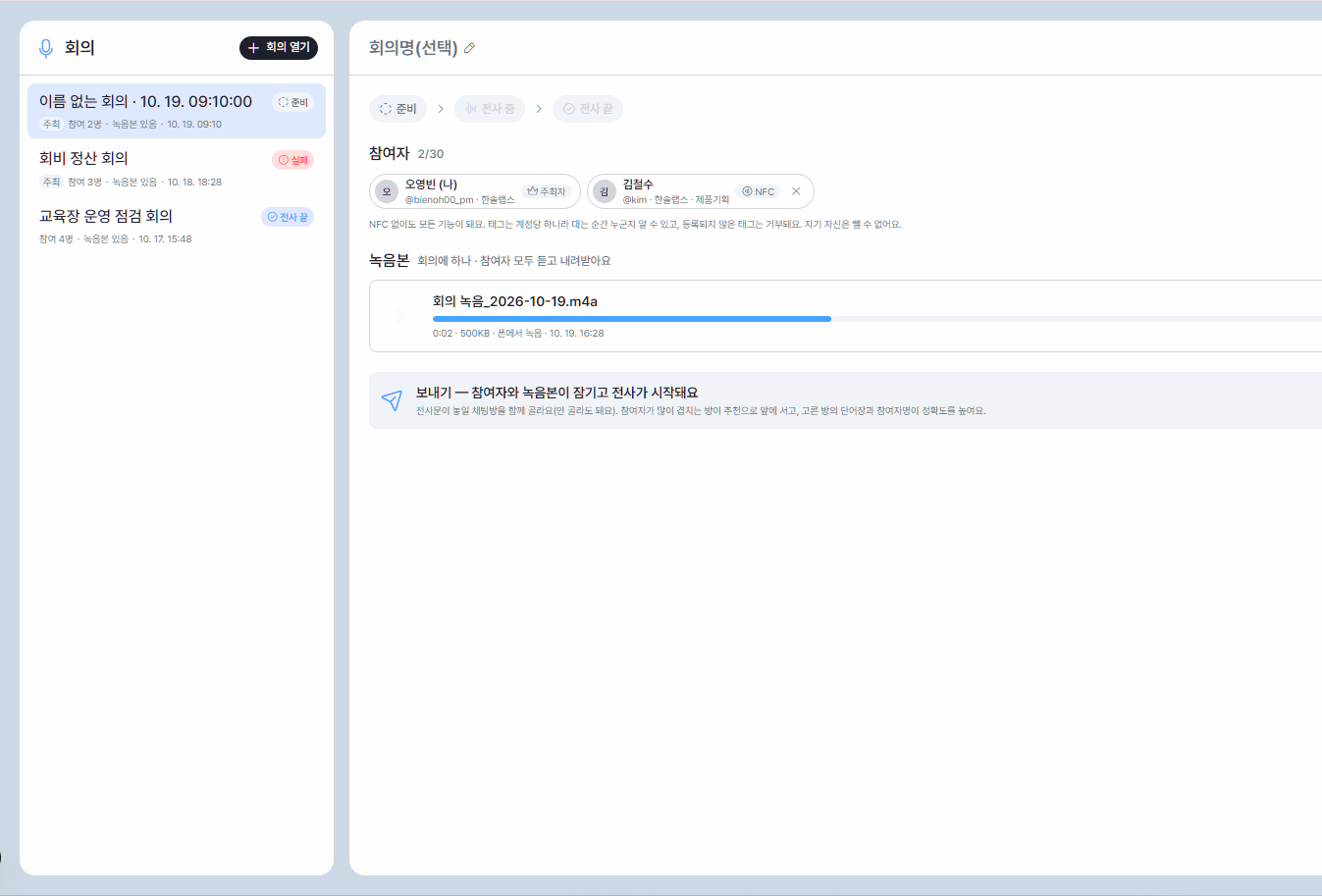This screenshot has width=1322, height=896.
Task: Click the 오영빈 (나) participant name
Action: coord(431,184)
